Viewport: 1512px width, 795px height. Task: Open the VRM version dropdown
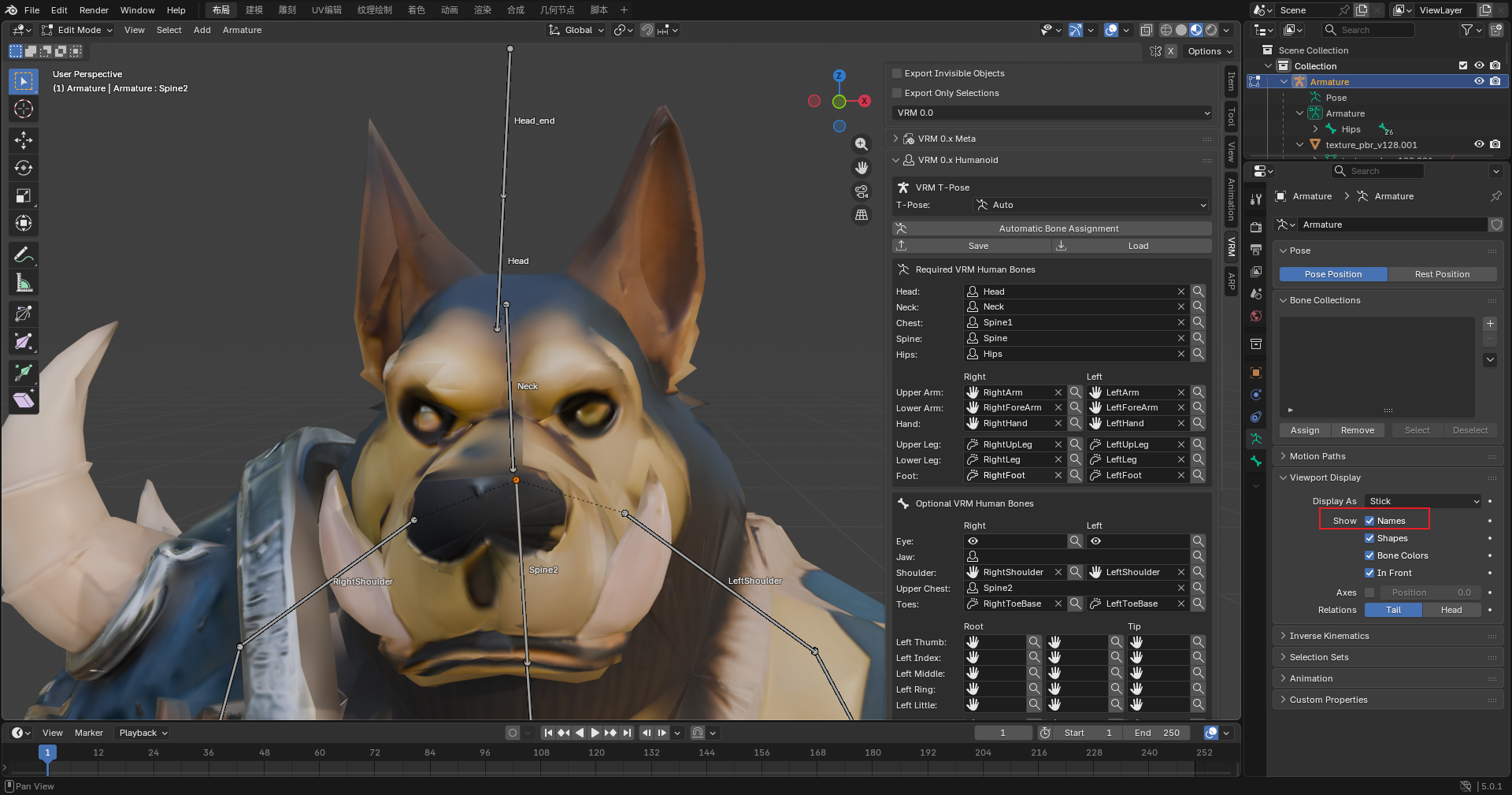(1052, 113)
